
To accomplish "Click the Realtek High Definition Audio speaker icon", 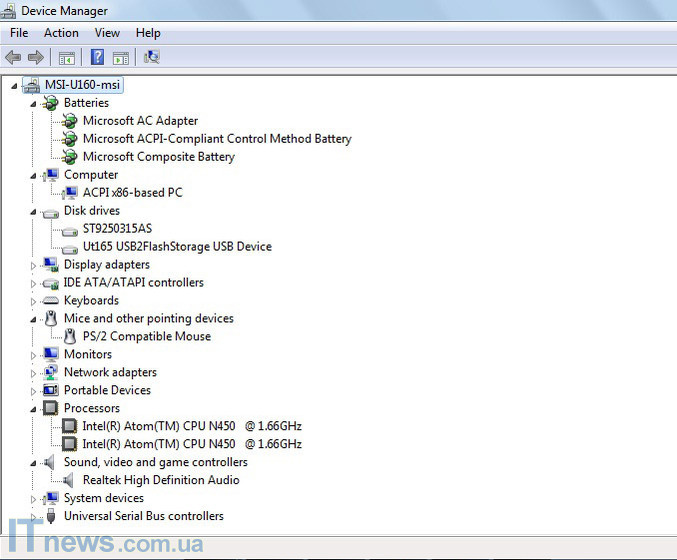I will pos(69,480).
